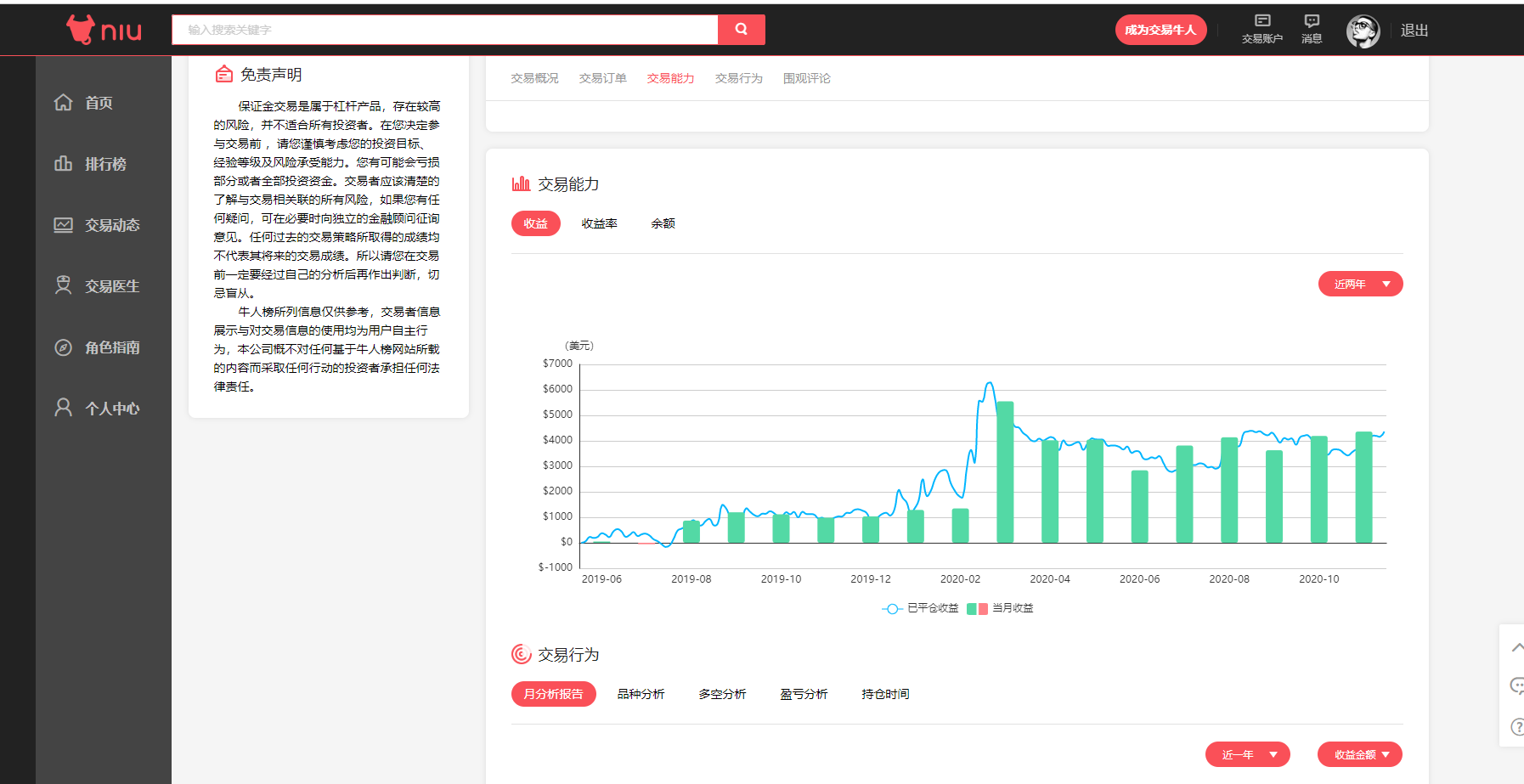Click the $7000 y-axis label
The width and height of the screenshot is (1524, 784).
click(x=557, y=364)
